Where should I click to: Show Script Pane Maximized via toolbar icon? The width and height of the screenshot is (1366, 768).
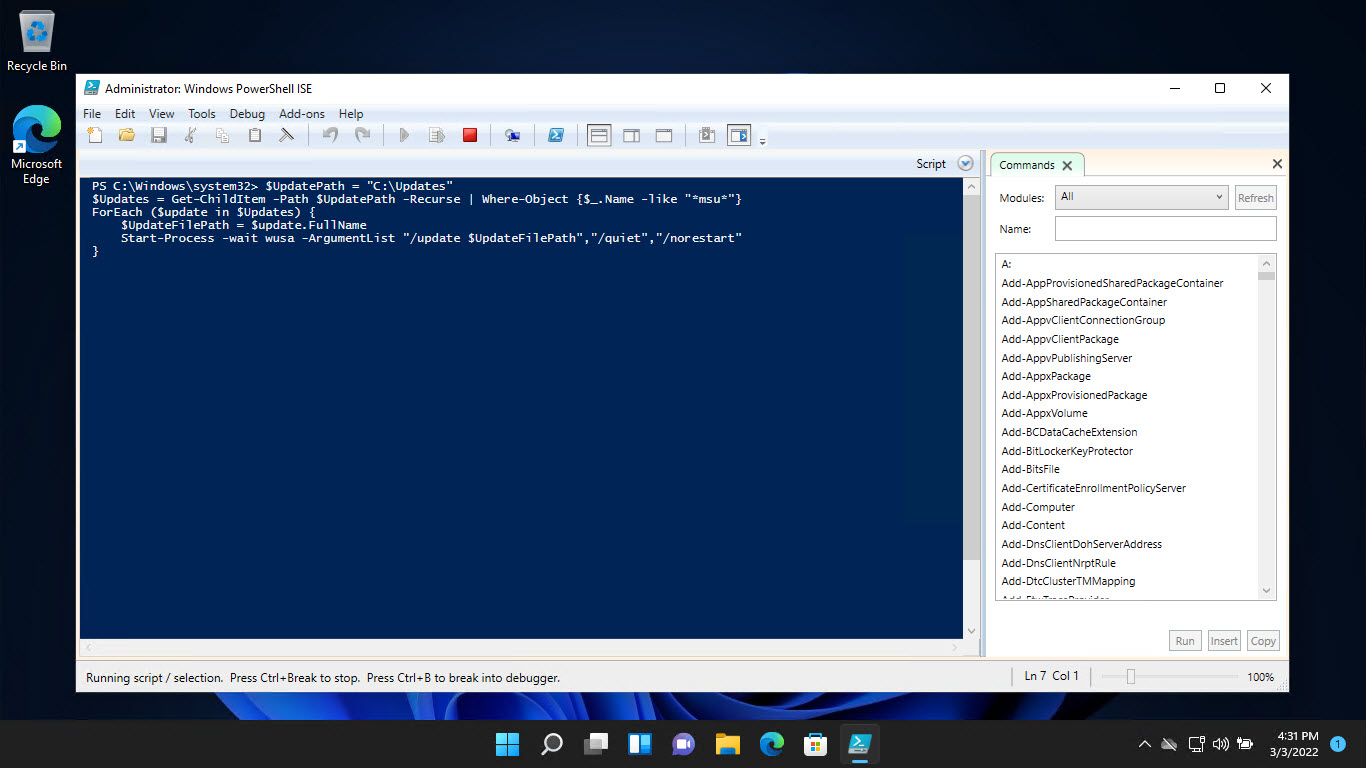663,134
